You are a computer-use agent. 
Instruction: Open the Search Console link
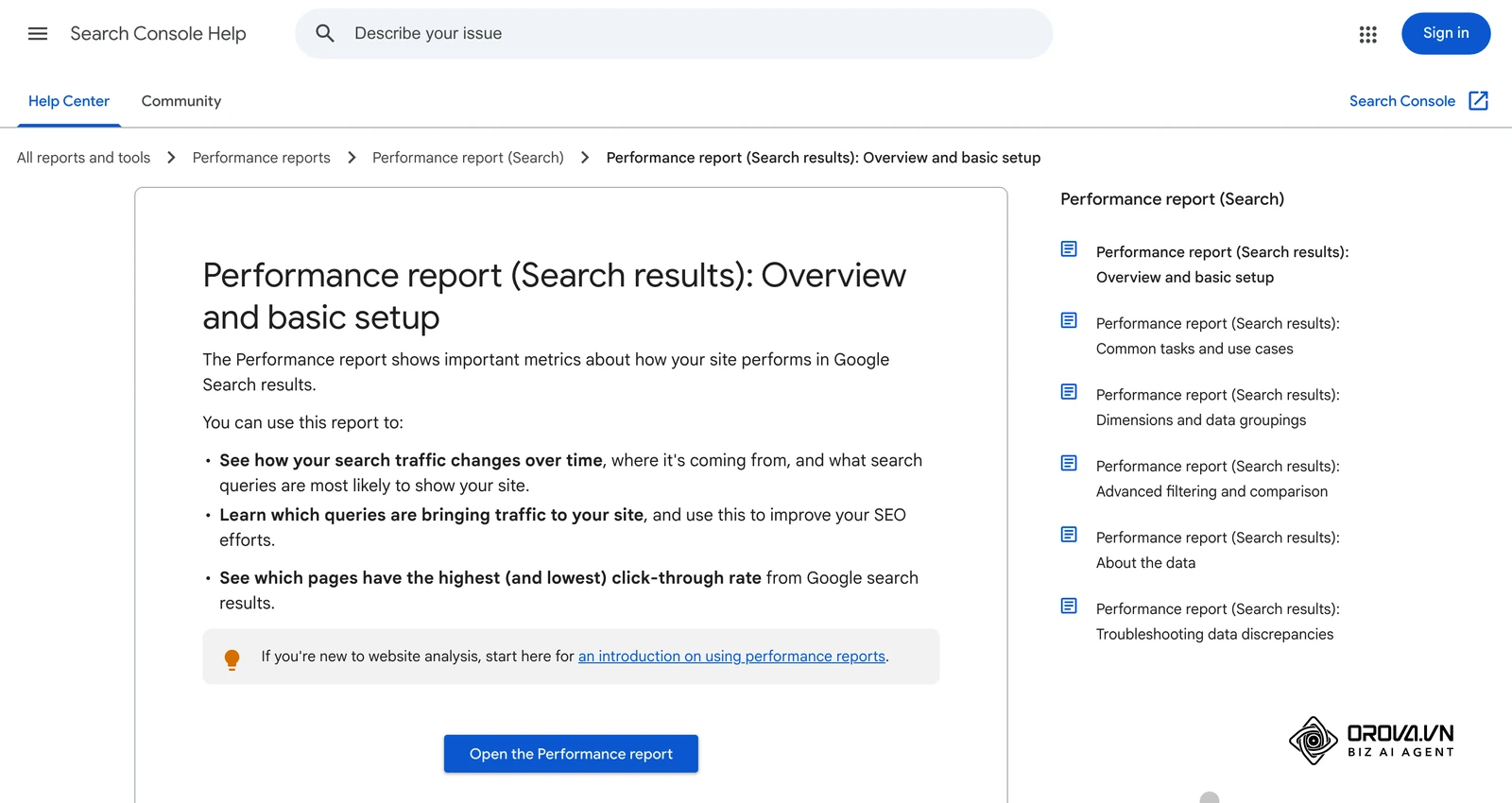point(1402,101)
